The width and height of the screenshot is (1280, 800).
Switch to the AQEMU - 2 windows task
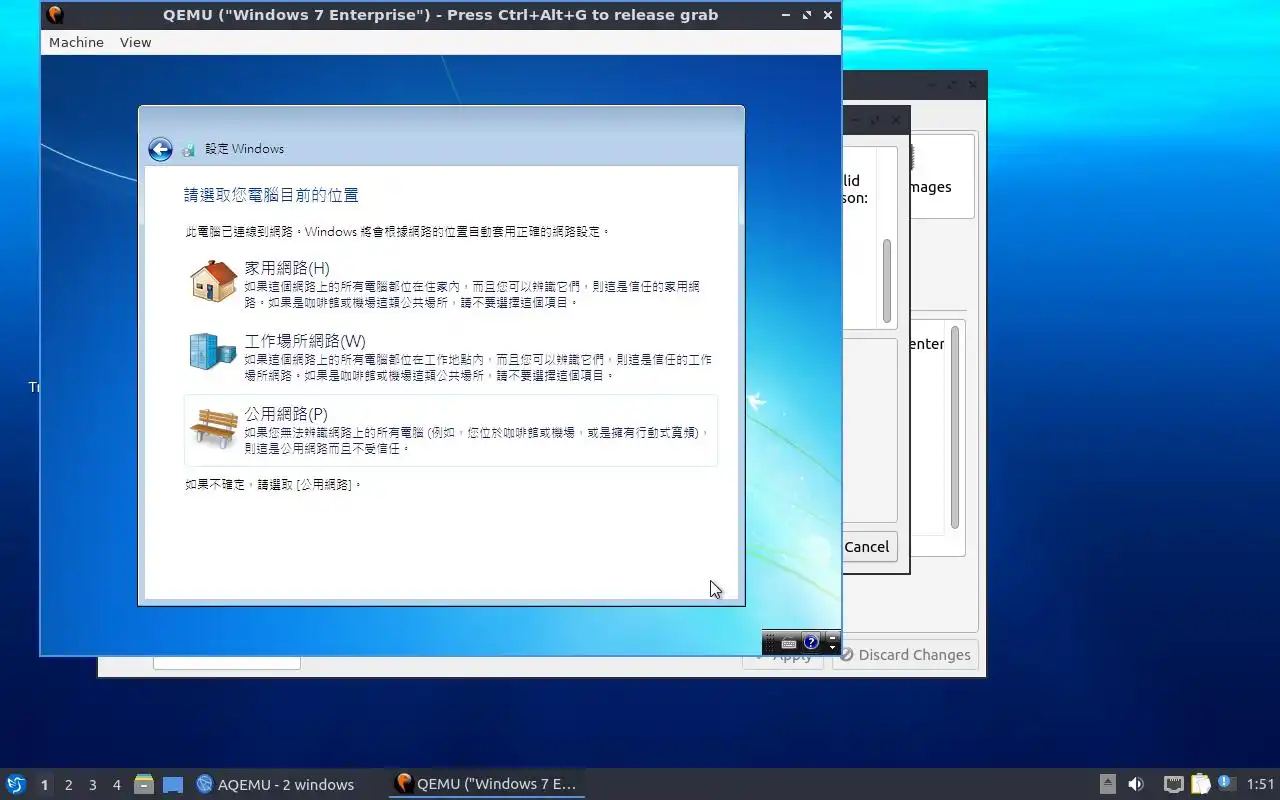click(x=275, y=784)
